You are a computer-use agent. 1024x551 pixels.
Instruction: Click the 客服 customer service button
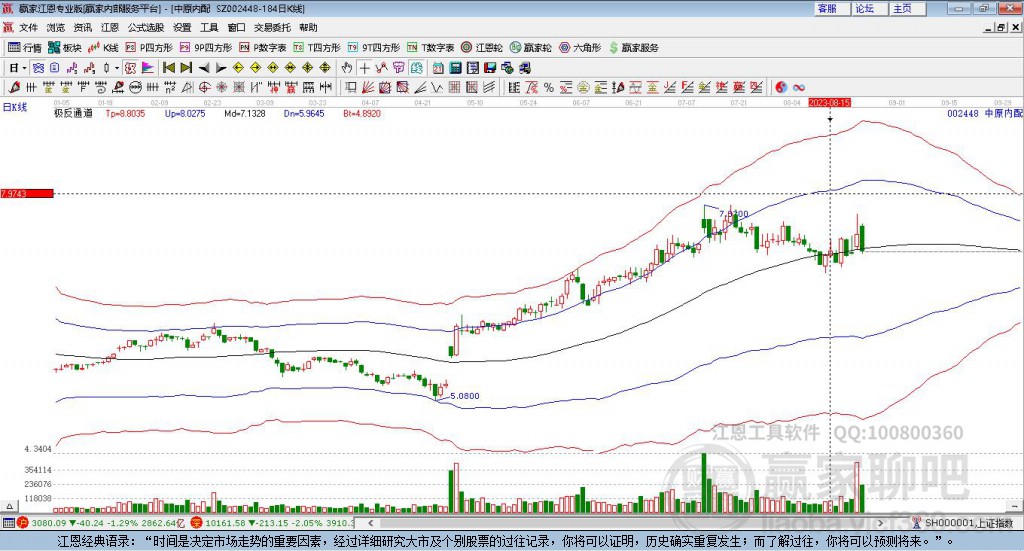831,8
